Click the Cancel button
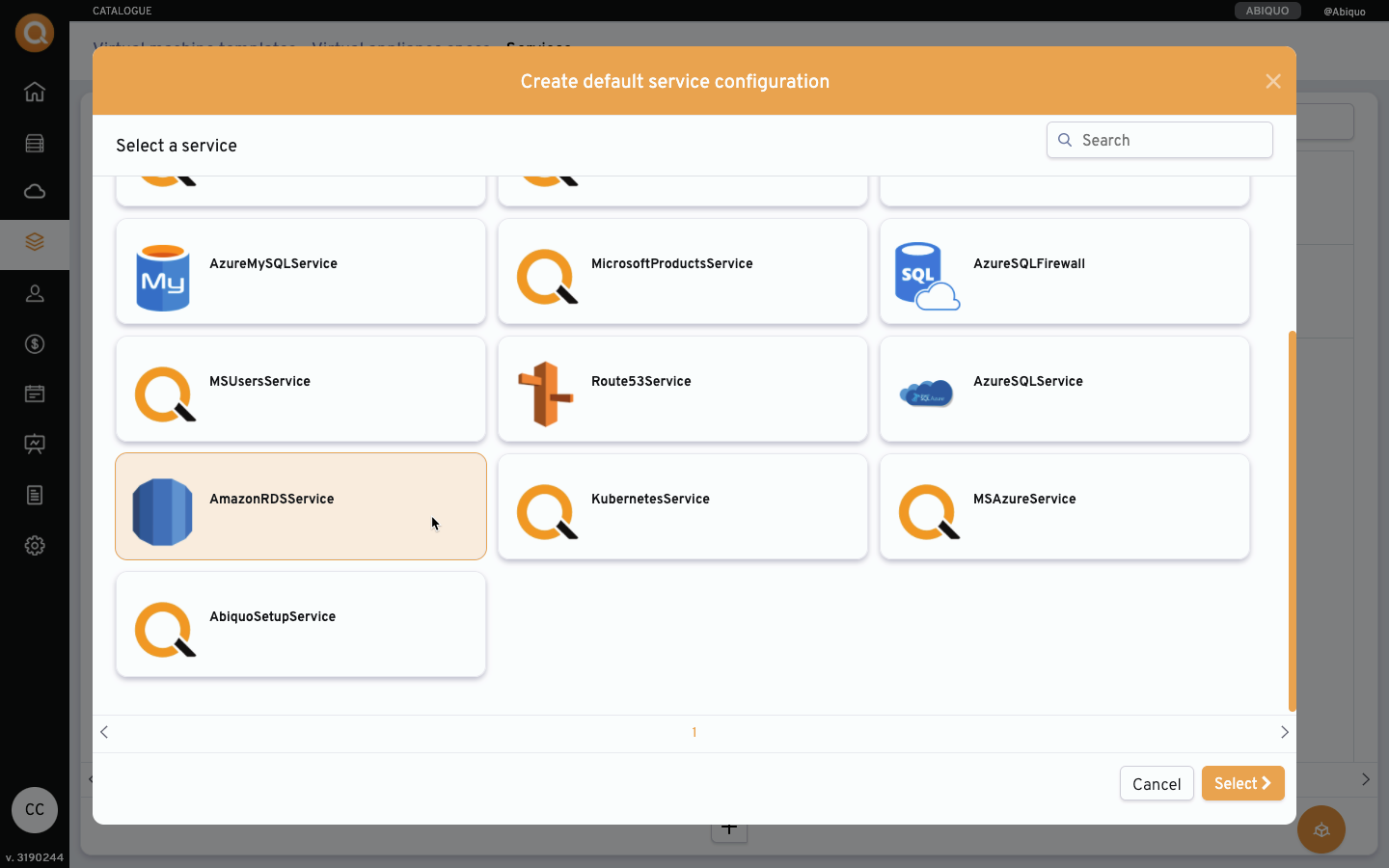This screenshot has height=868, width=1389. coord(1157,784)
